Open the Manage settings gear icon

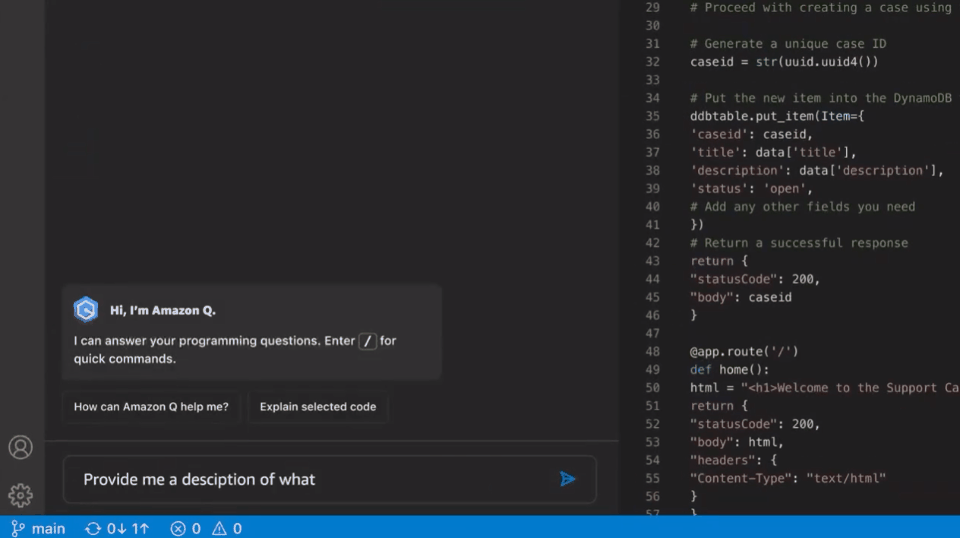click(x=20, y=495)
